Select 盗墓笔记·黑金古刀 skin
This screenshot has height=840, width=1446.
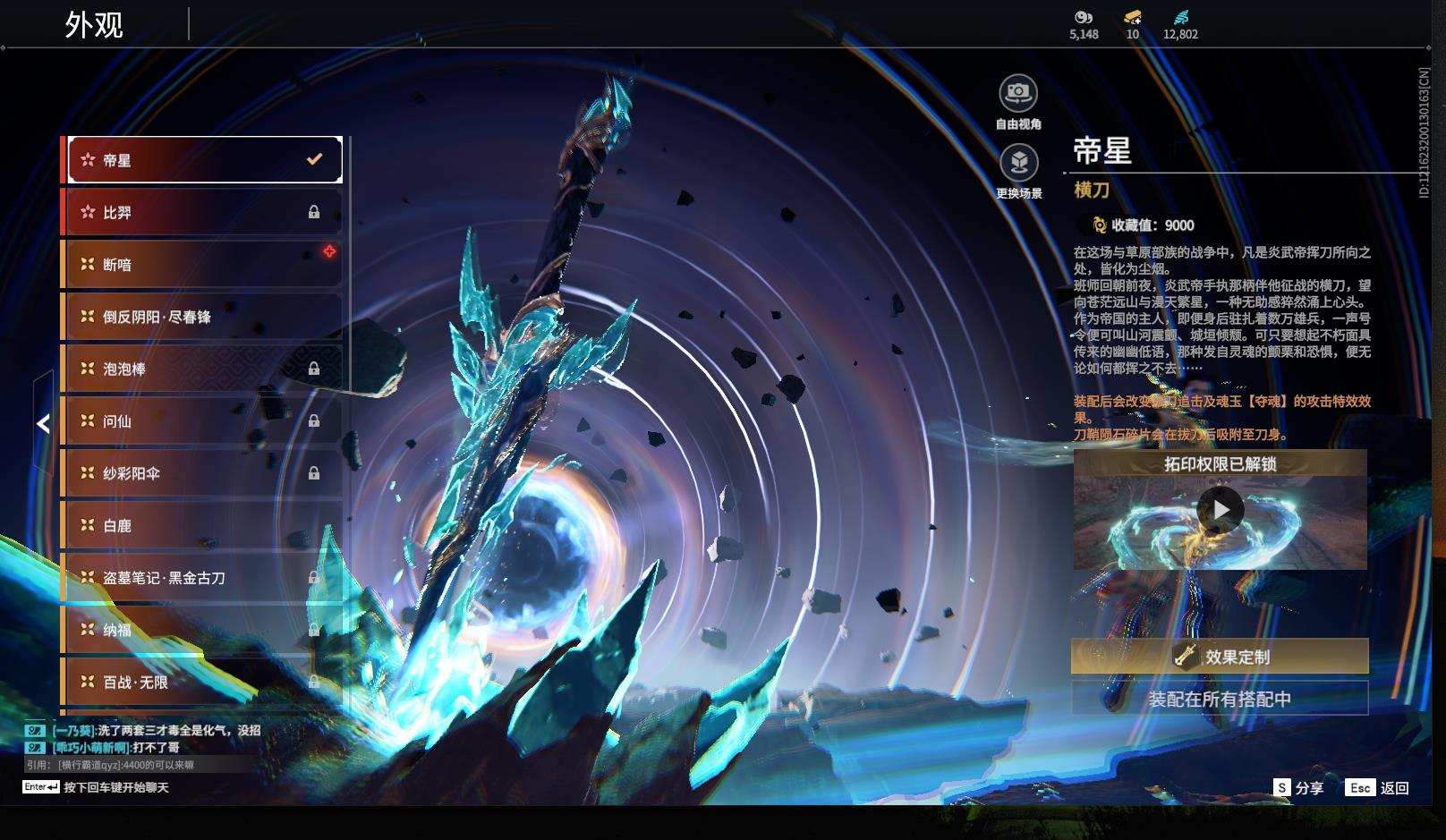(204, 577)
